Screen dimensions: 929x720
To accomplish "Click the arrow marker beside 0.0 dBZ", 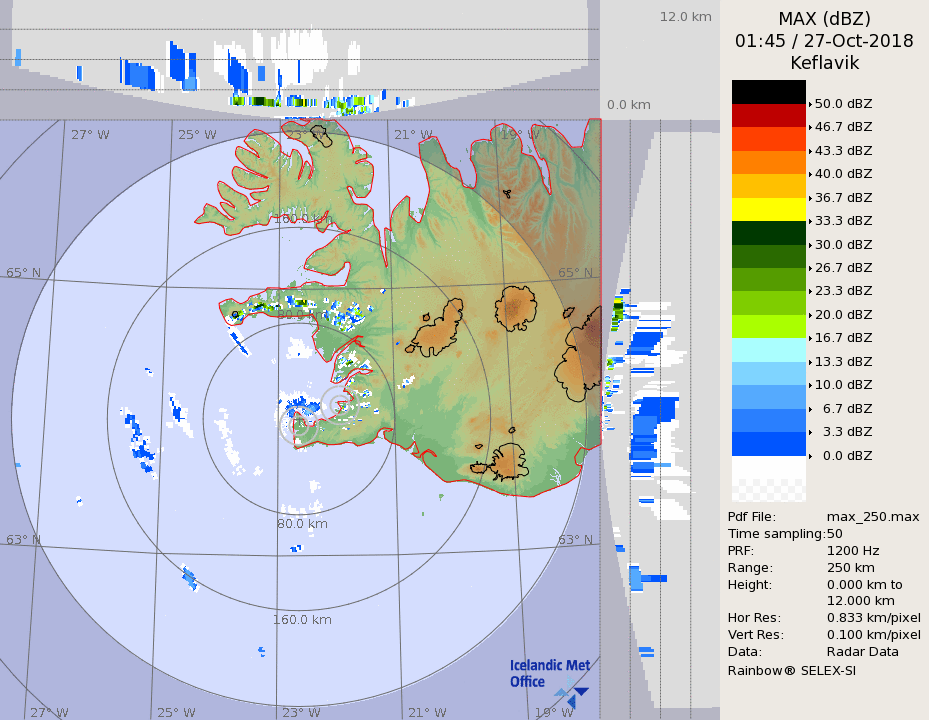I will click(x=810, y=456).
